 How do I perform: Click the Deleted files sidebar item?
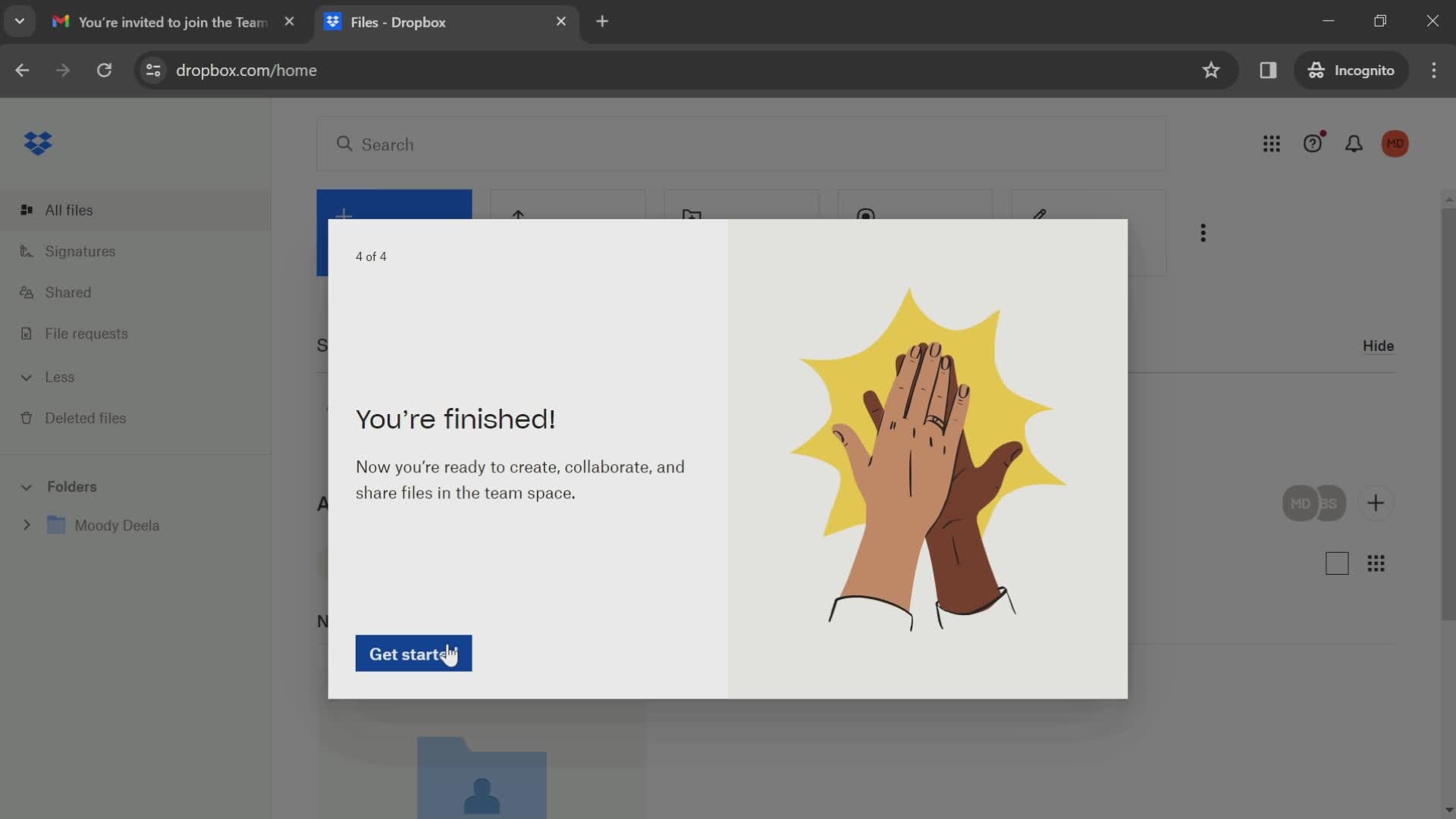(85, 419)
